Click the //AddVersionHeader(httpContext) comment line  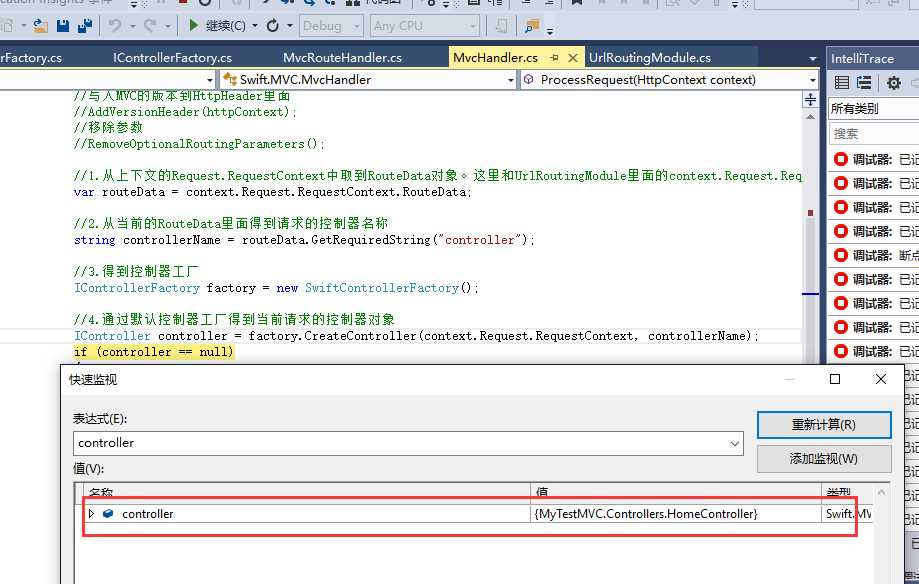(x=185, y=111)
